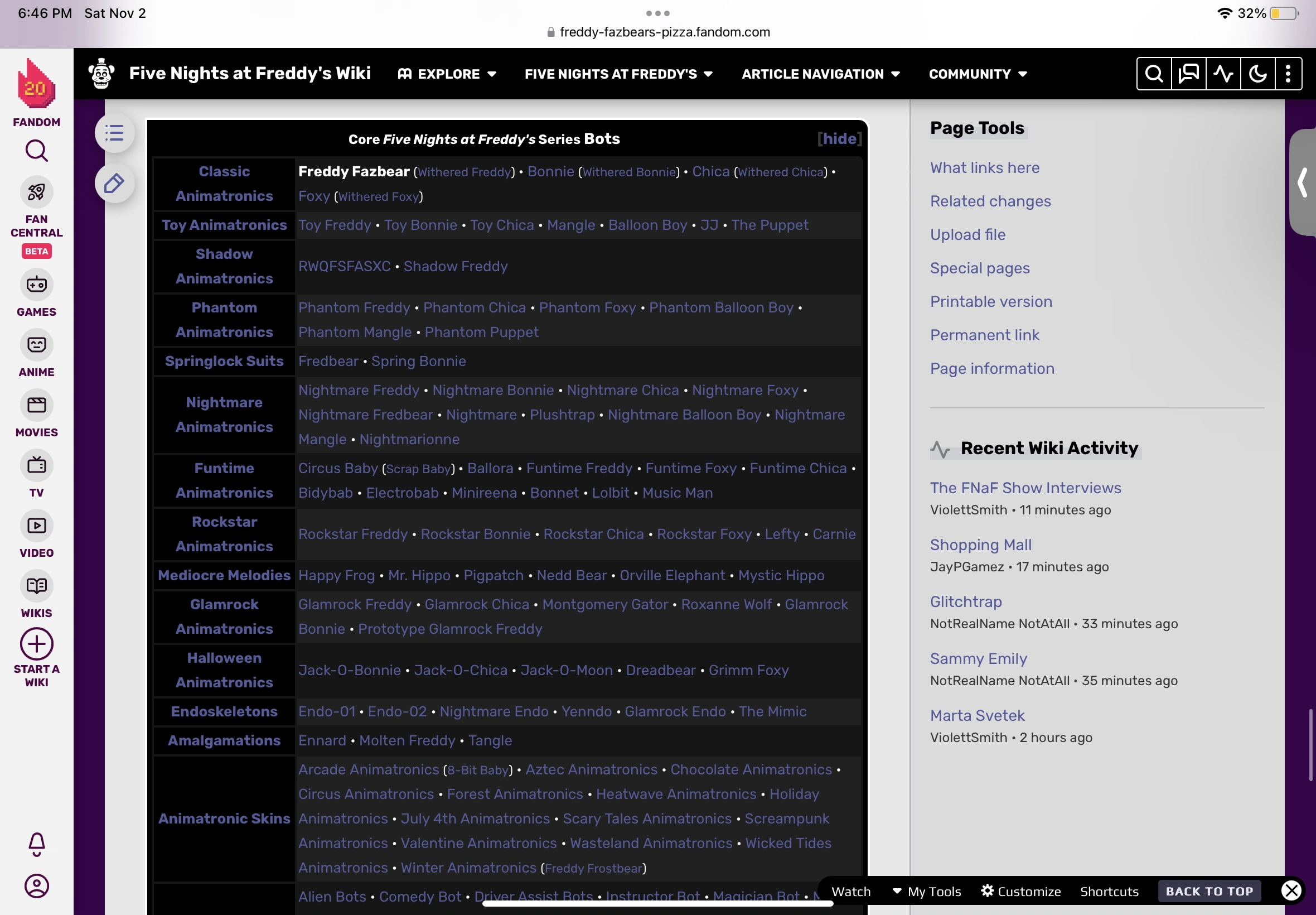Open the Discuss speech bubbles icon
This screenshot has height=915, width=1316.
pyautogui.click(x=1188, y=74)
